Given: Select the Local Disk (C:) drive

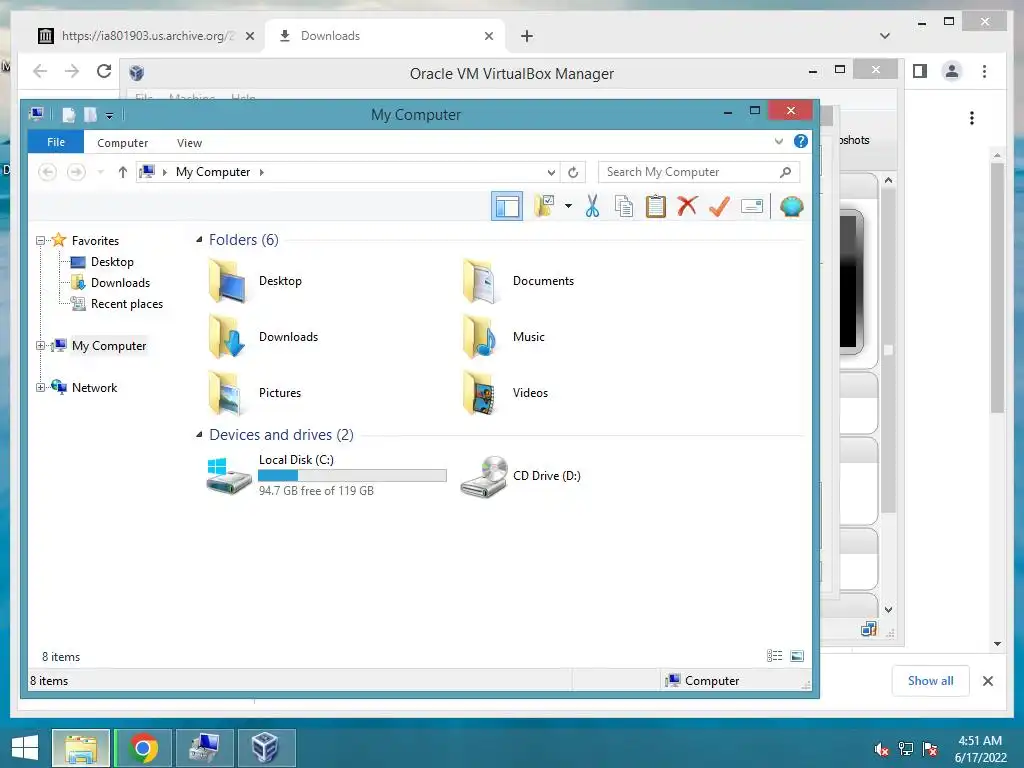Looking at the screenshot, I should [x=327, y=475].
